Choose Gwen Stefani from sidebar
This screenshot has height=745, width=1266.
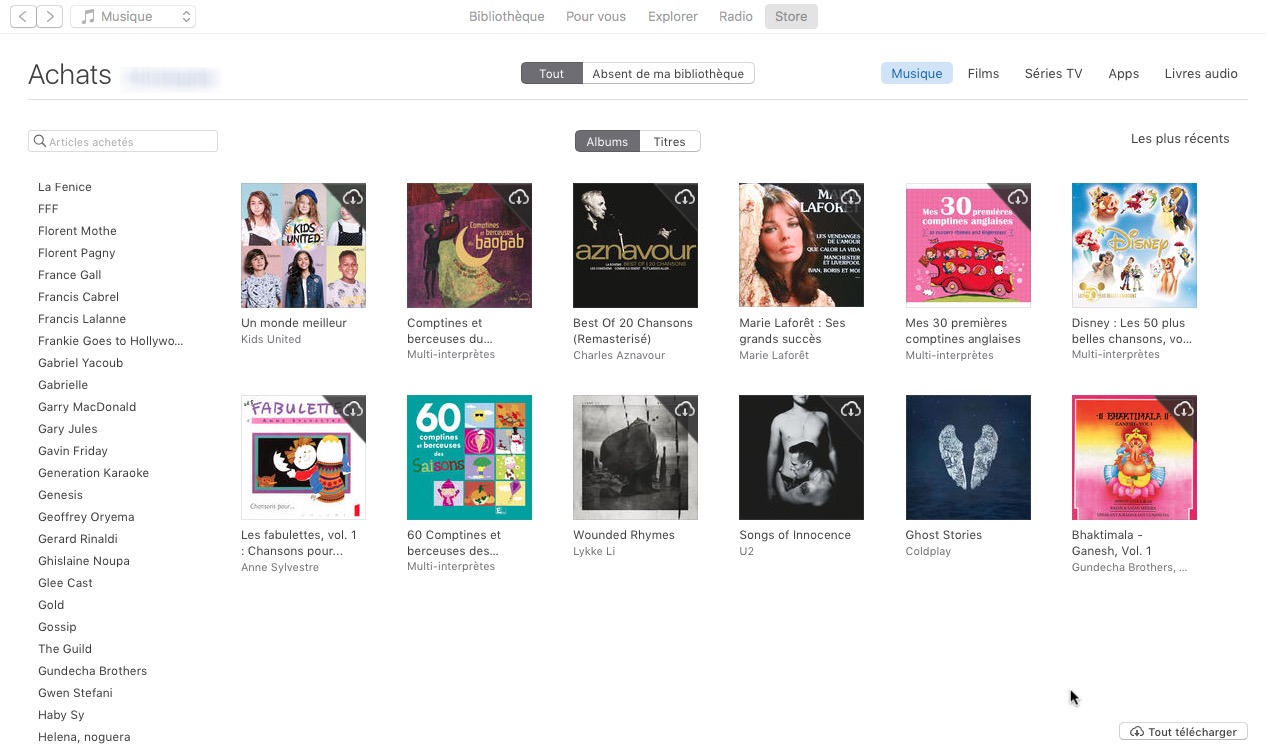75,693
